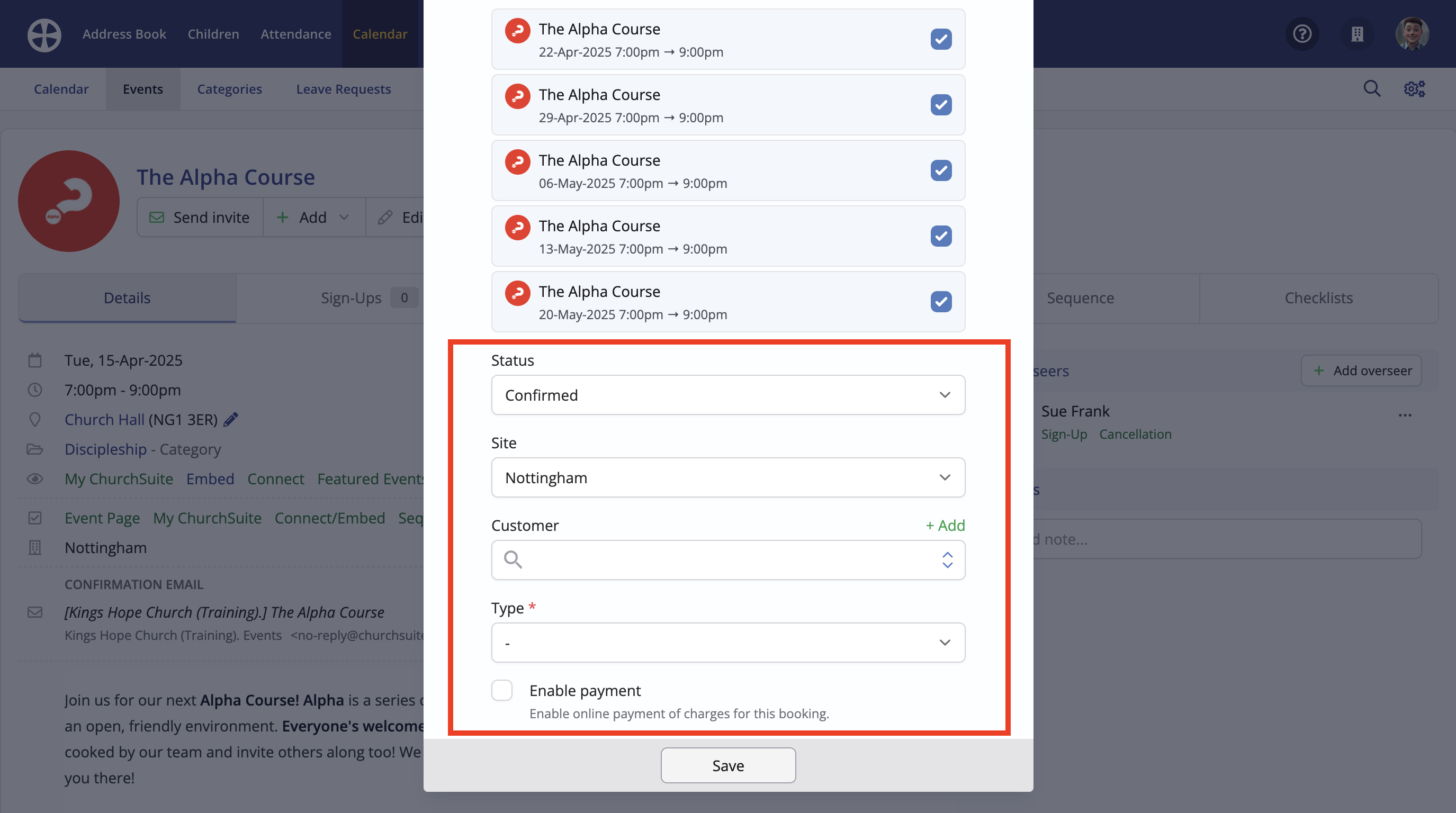The height and width of the screenshot is (813, 1456).
Task: Click Sue Frank's Sign-Up link
Action: (x=1064, y=434)
